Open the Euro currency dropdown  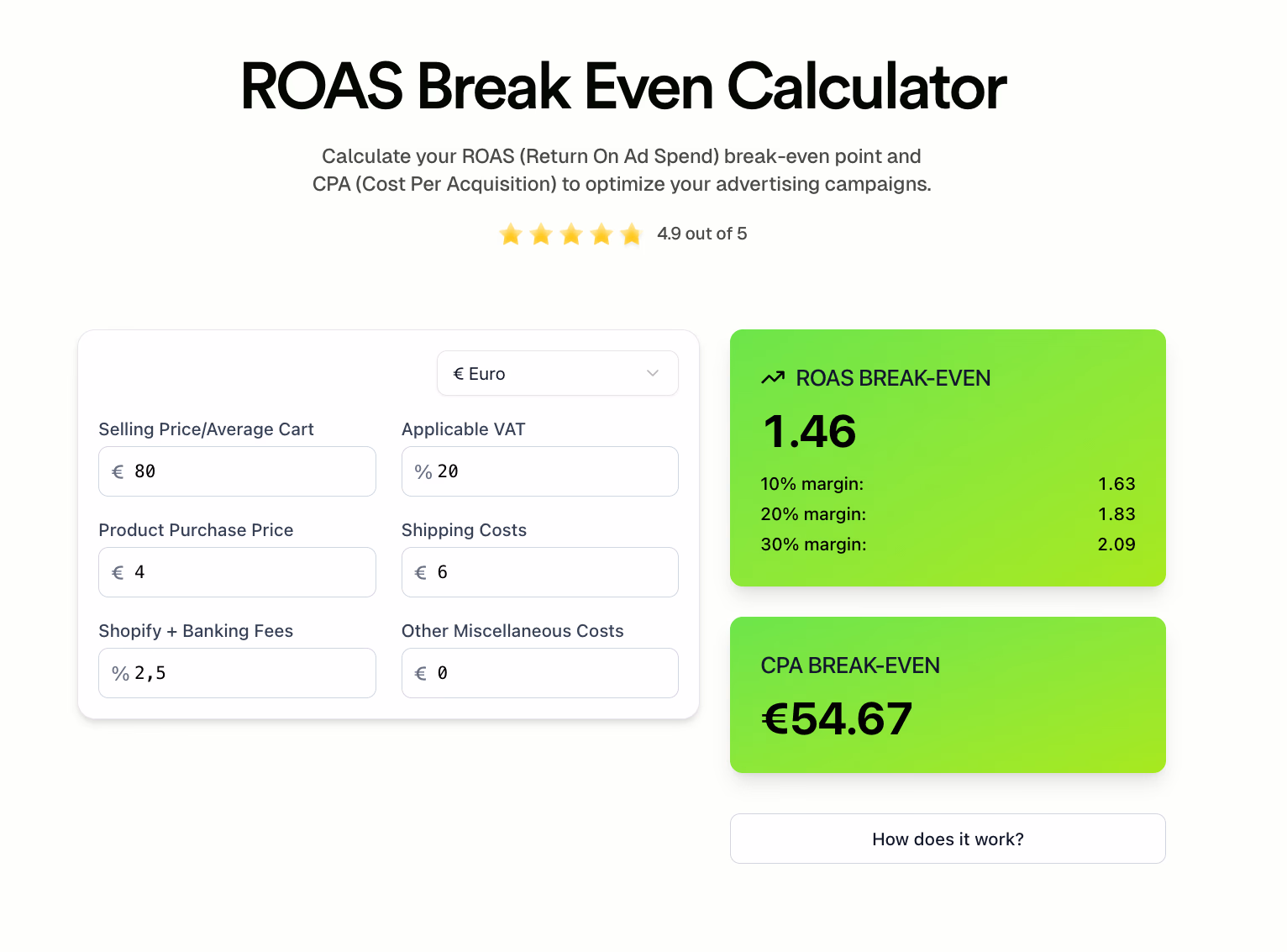pyautogui.click(x=557, y=373)
